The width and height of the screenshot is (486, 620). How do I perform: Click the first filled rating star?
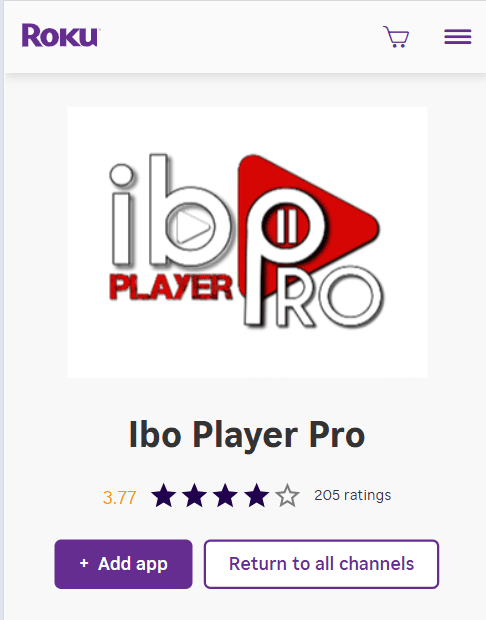[164, 495]
